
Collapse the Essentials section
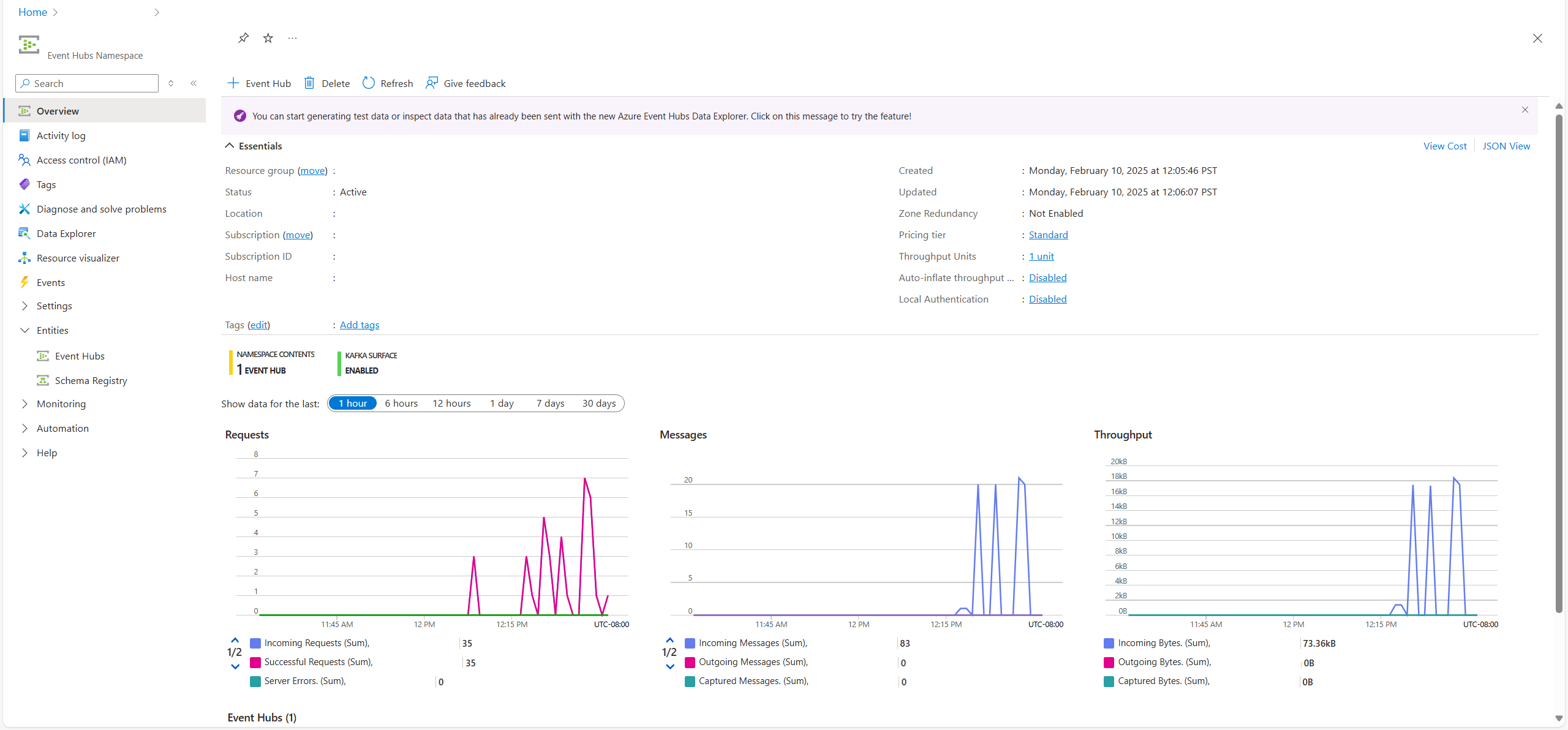(x=230, y=146)
